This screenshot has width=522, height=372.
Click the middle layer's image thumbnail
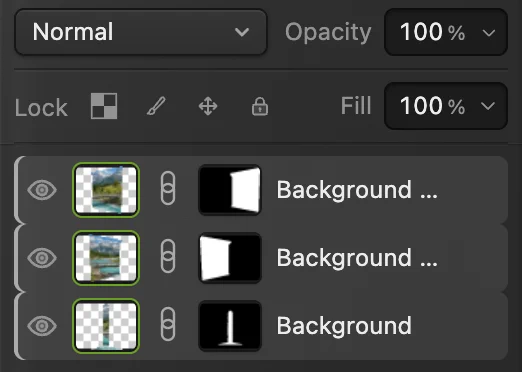[x=106, y=258]
